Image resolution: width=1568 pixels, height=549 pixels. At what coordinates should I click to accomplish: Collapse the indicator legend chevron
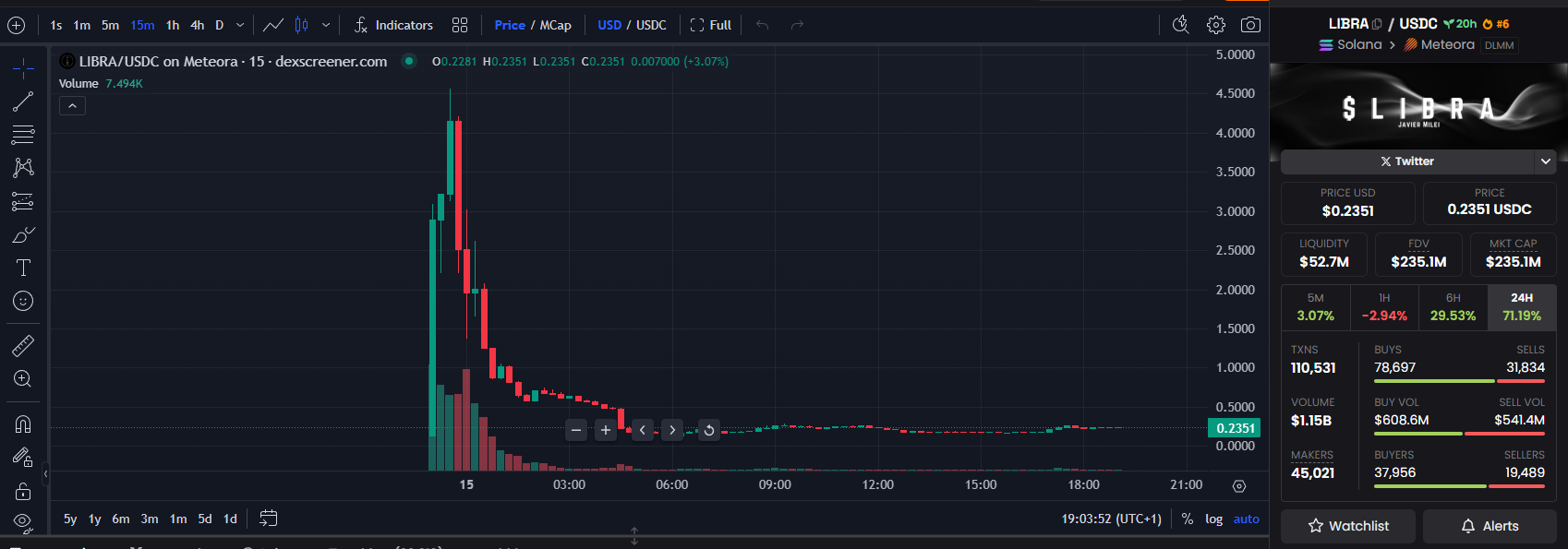72,106
